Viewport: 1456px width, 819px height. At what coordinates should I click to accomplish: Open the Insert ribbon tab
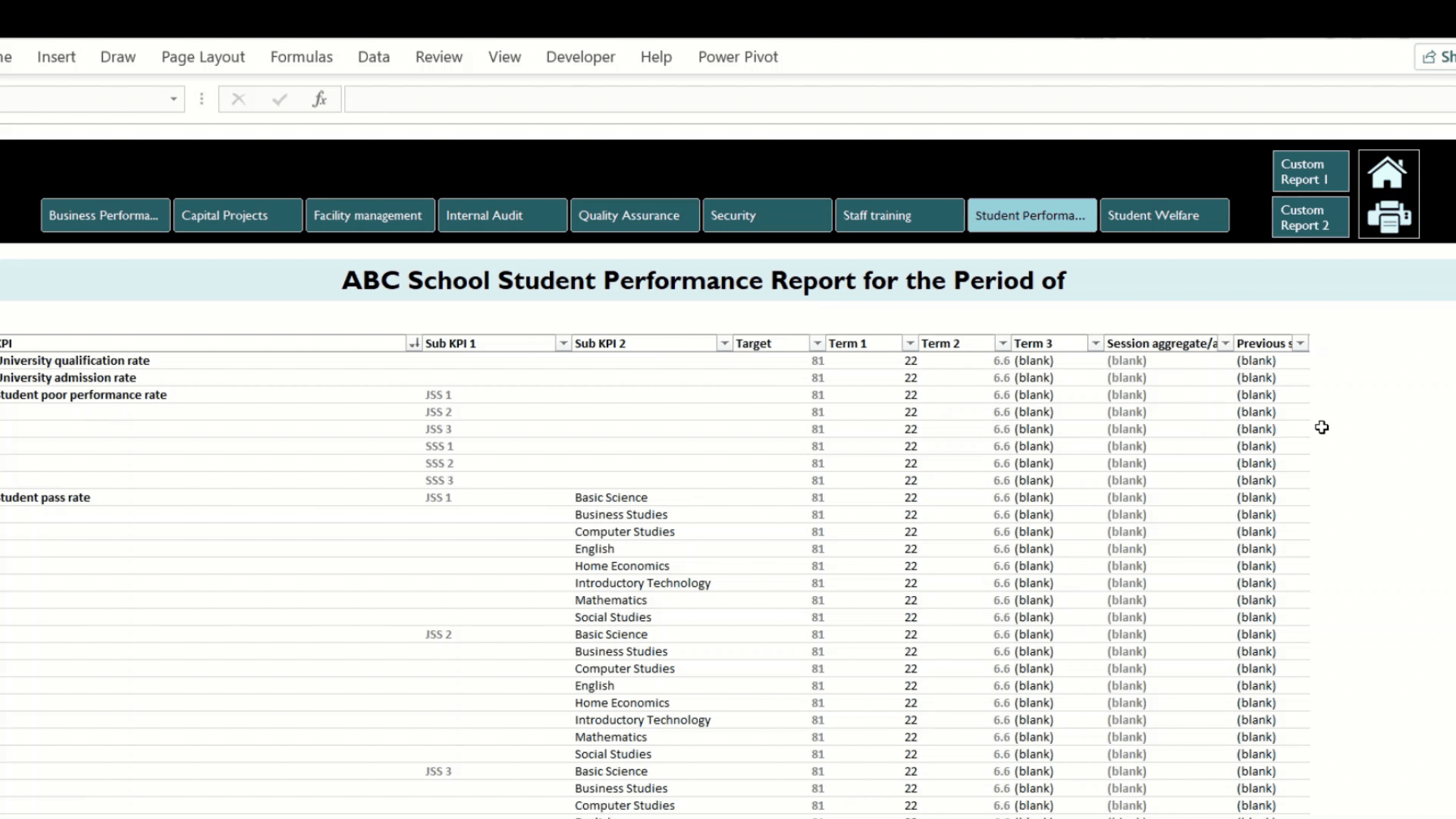[x=56, y=57]
